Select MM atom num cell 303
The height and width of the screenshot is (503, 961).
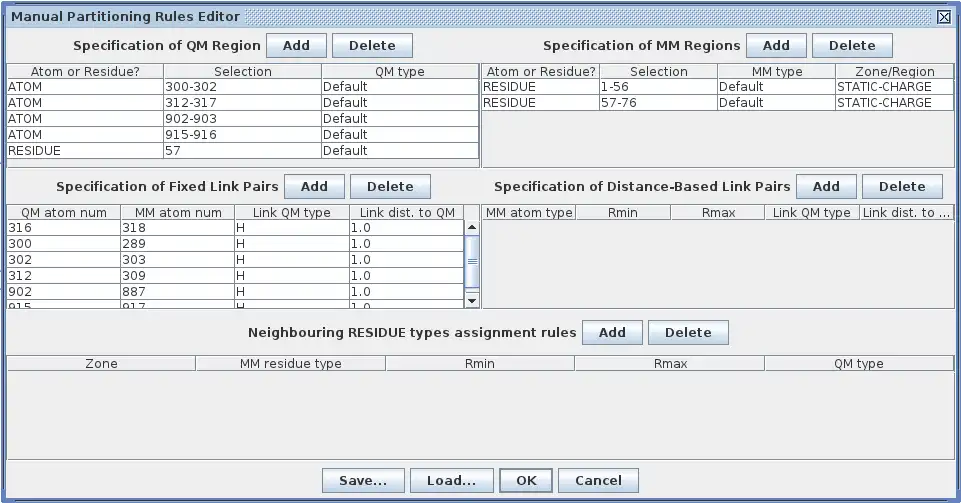(178, 259)
